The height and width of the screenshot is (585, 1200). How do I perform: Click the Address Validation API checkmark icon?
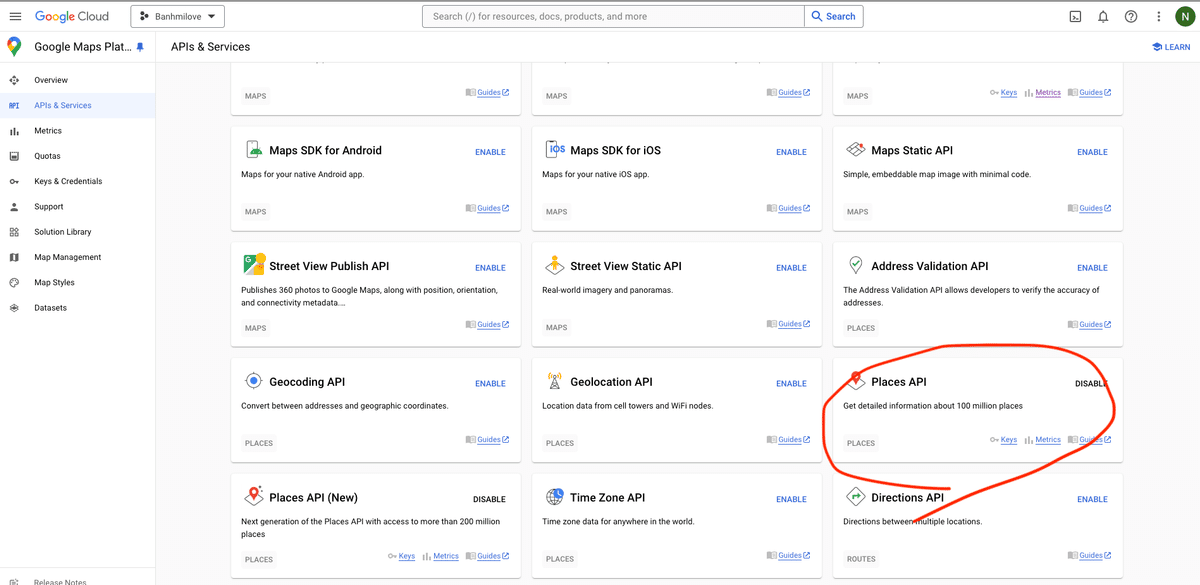click(x=855, y=265)
